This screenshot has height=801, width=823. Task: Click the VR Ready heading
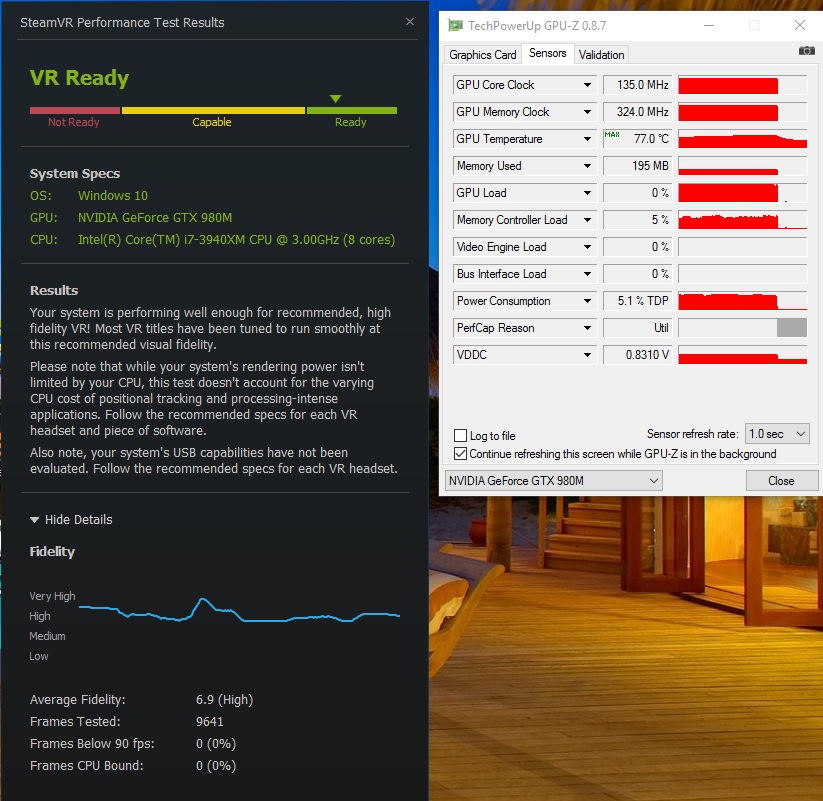pyautogui.click(x=79, y=78)
